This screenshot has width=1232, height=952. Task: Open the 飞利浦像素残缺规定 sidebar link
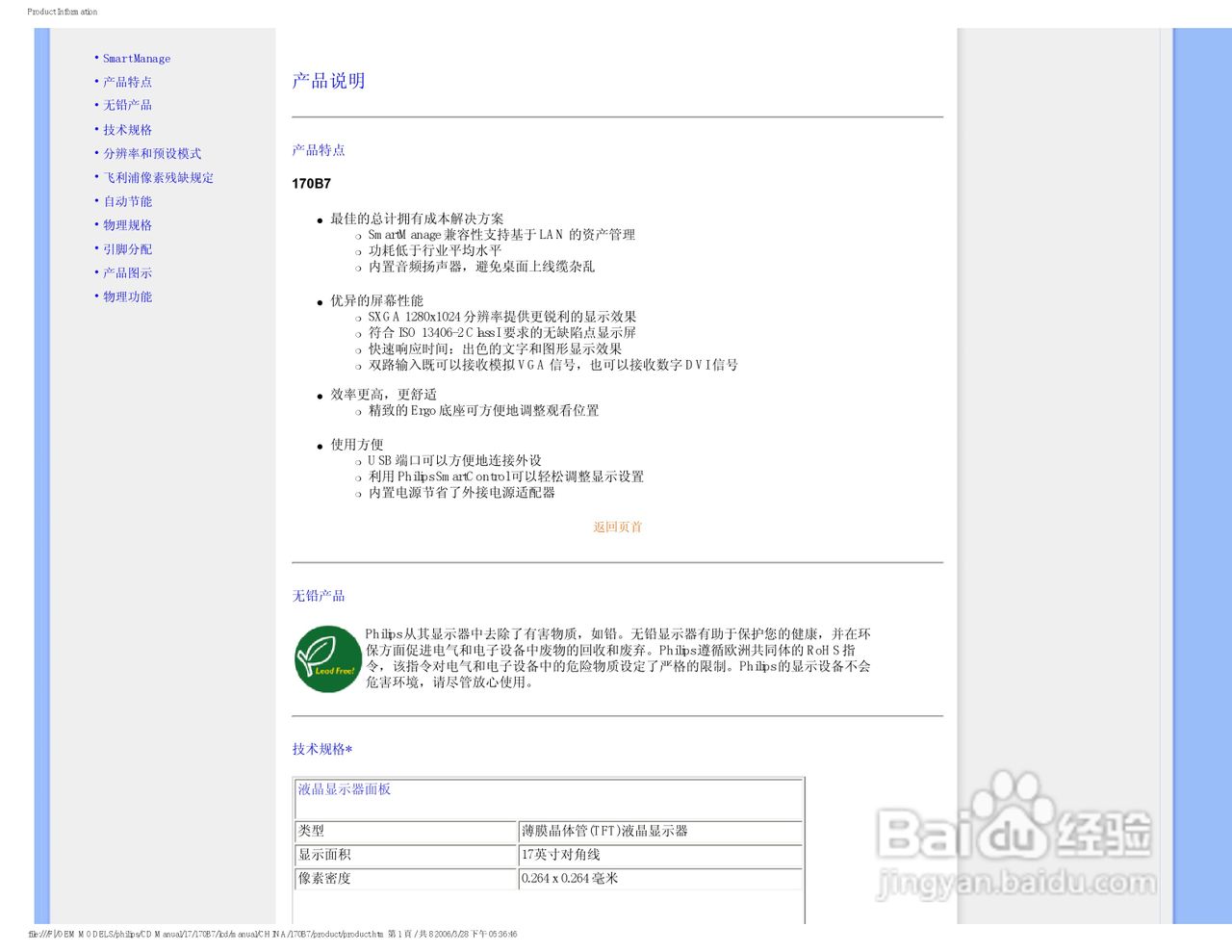(x=159, y=178)
